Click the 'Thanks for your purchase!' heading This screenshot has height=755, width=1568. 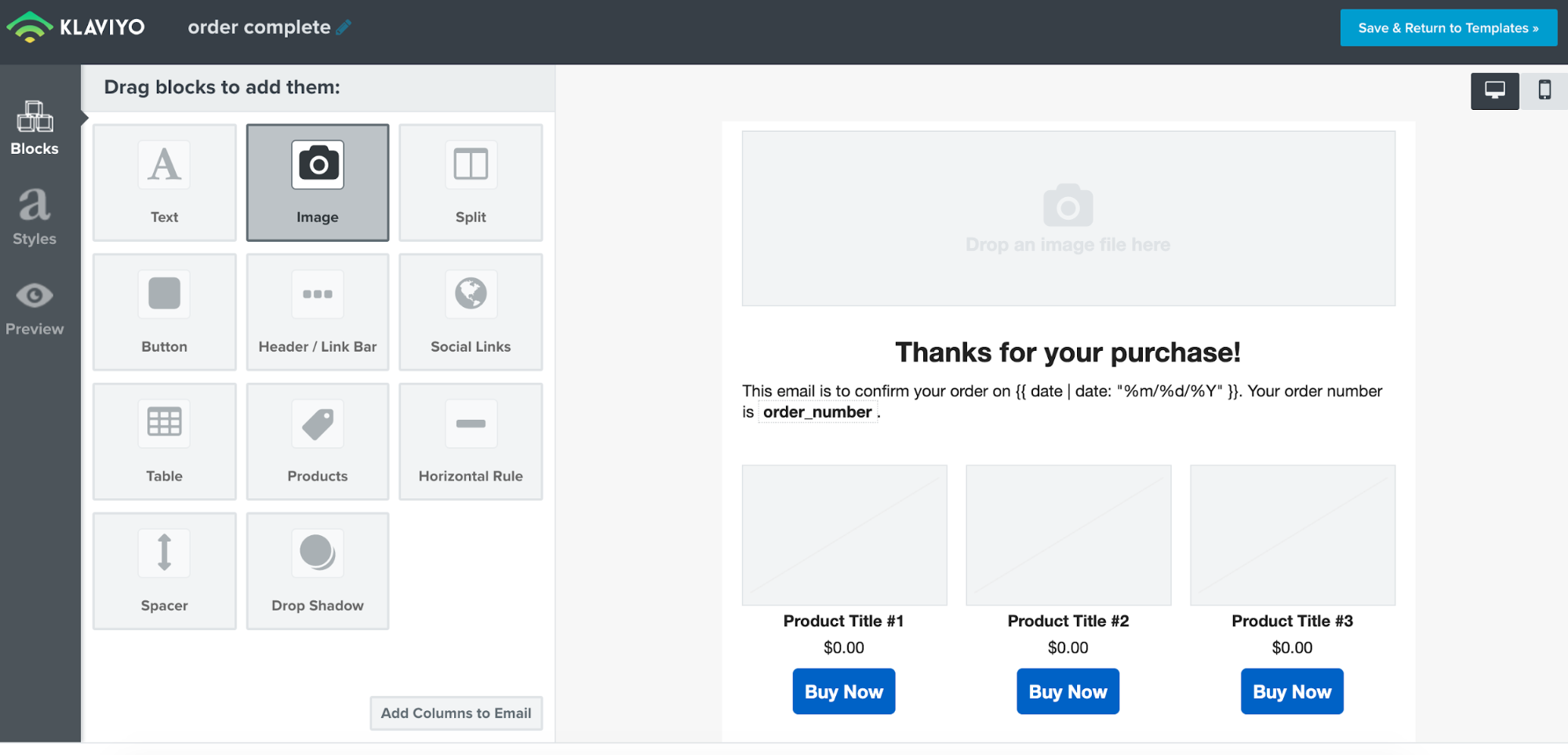coord(1068,352)
